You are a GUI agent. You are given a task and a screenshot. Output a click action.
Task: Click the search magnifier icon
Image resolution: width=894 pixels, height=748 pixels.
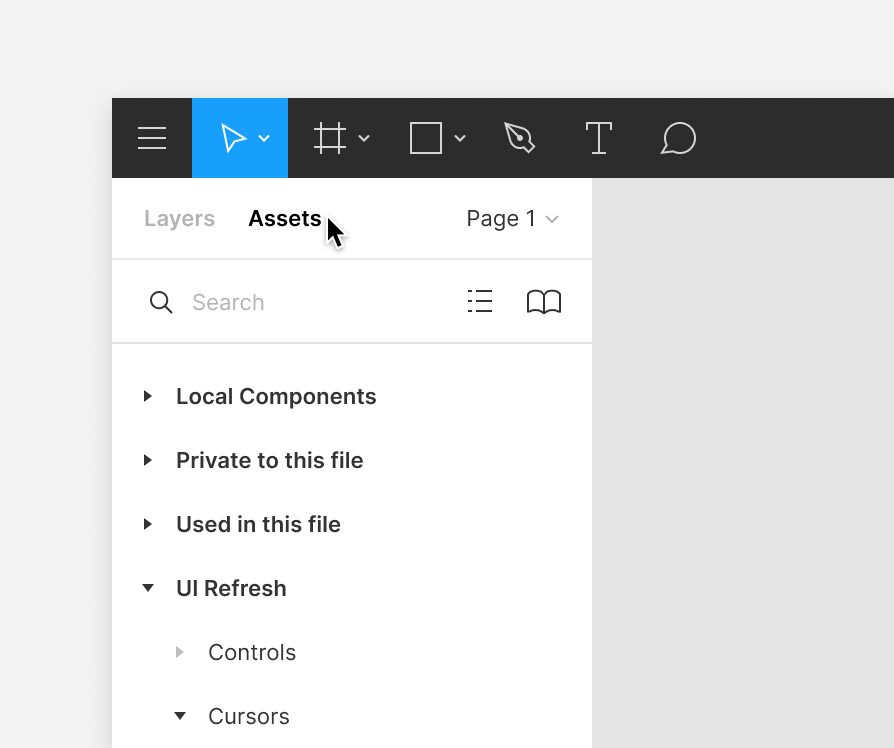tap(161, 302)
